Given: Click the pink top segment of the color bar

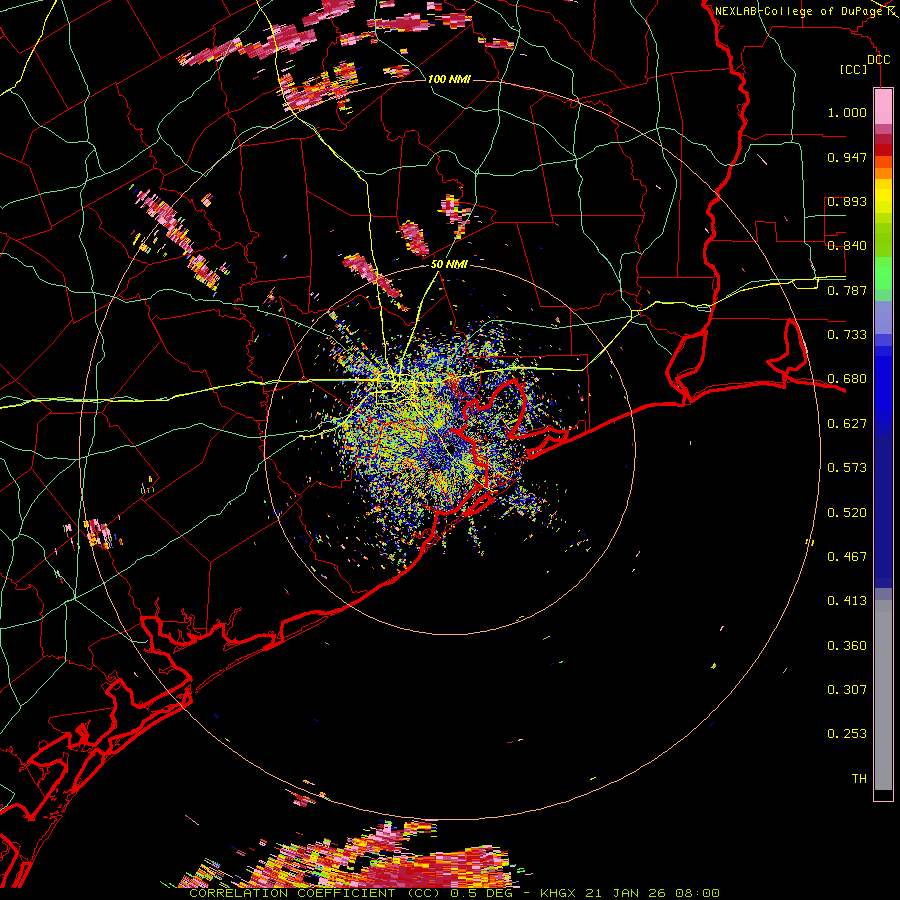Looking at the screenshot, I should 883,107.
